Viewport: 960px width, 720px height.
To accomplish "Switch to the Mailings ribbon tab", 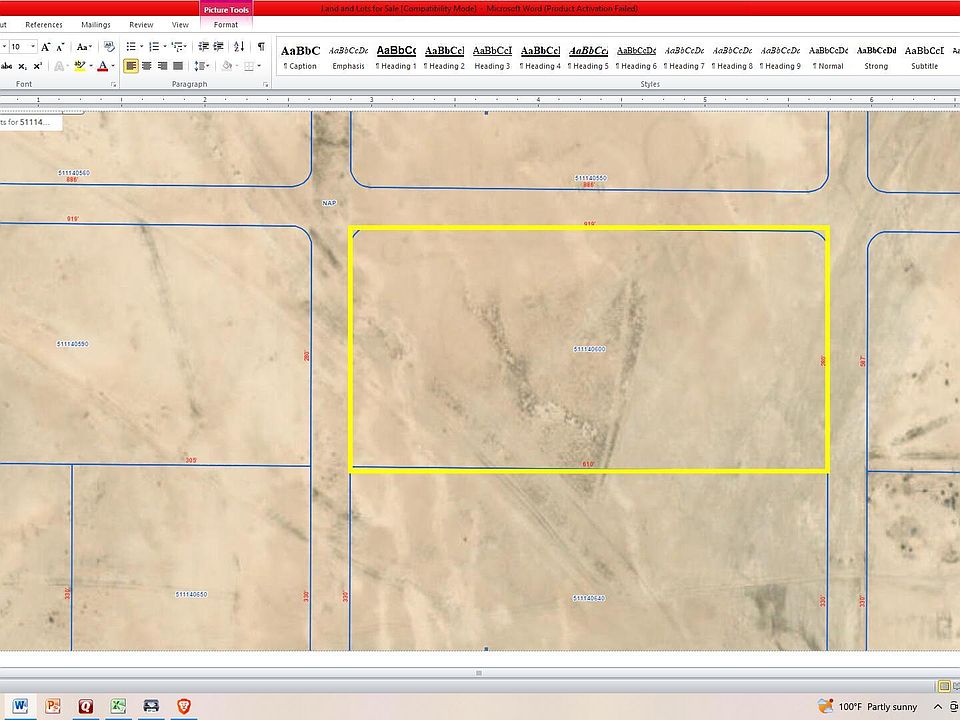I will coord(96,24).
